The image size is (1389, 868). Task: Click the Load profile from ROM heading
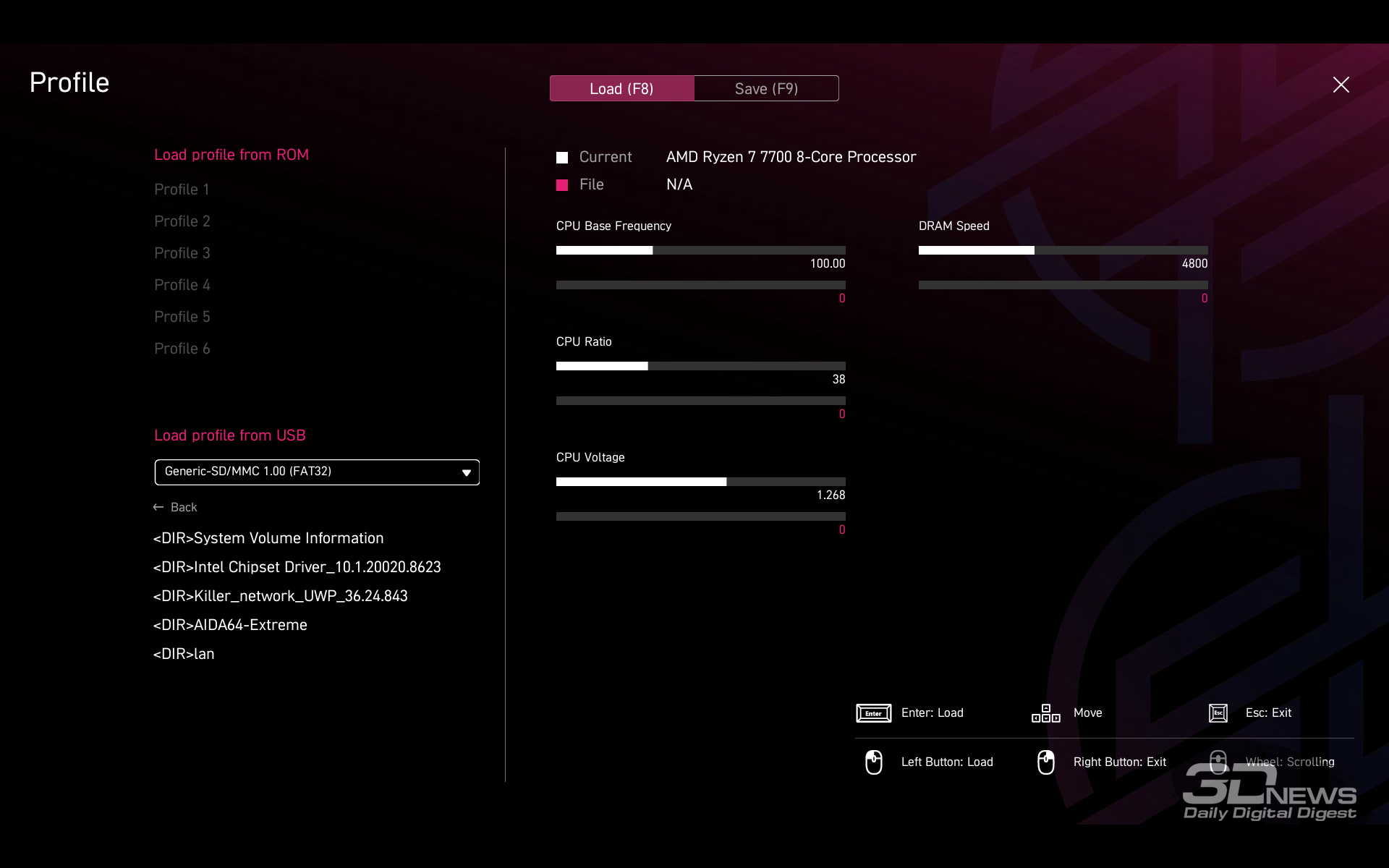point(231,155)
